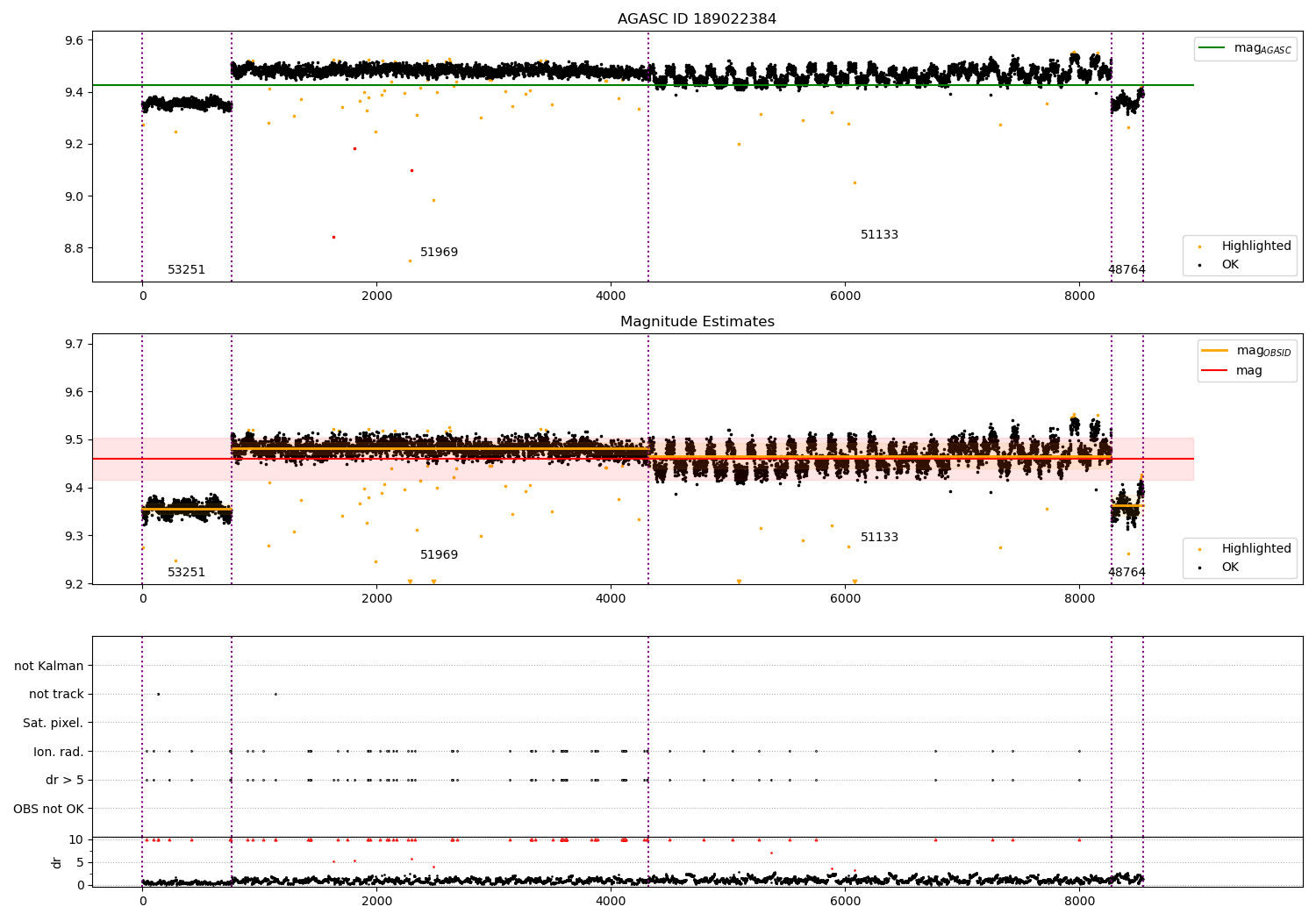Viewport: 1316px width, 921px height.
Task: Click the 'Sat. pixel.' row label
Action: point(54,723)
